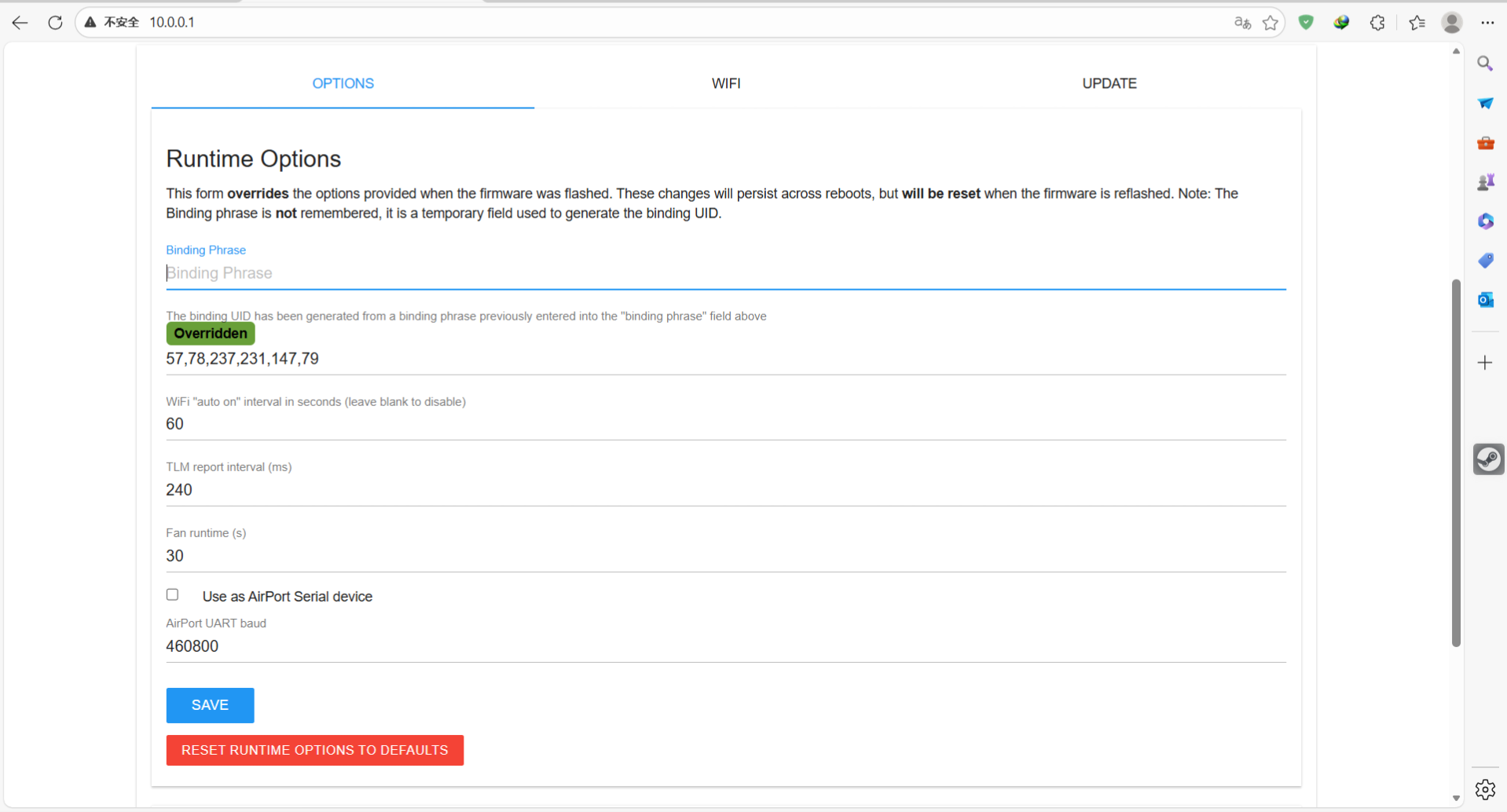This screenshot has height=812, width=1507.
Task: Switch to the UPDATE tab
Action: point(1109,83)
